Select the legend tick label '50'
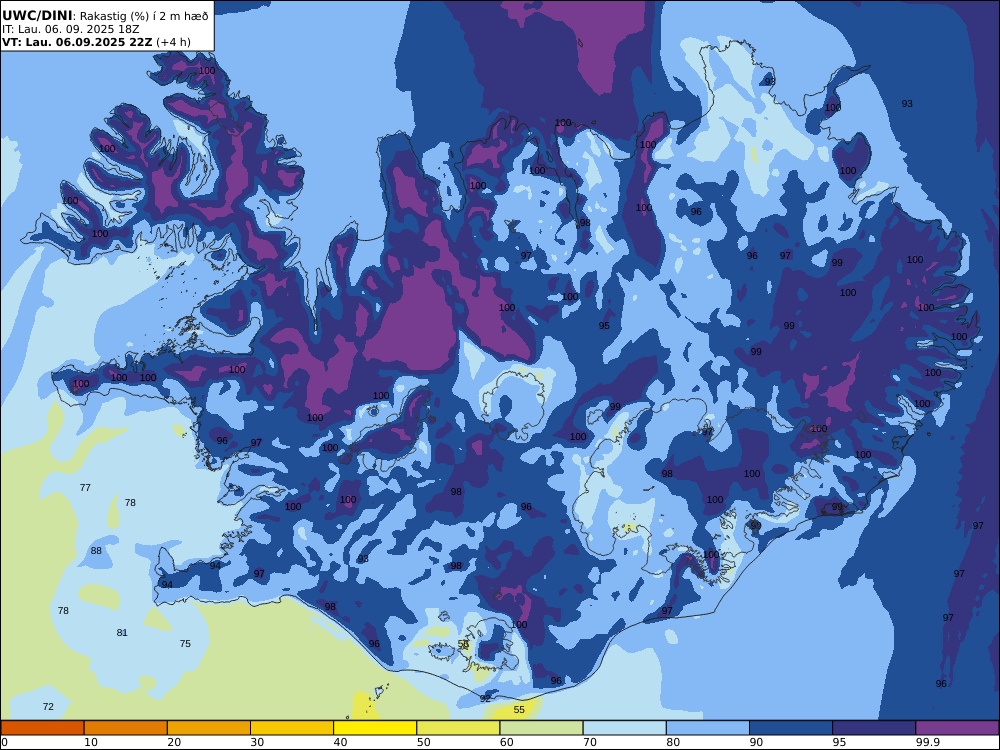Image resolution: width=1000 pixels, height=750 pixels. (424, 742)
